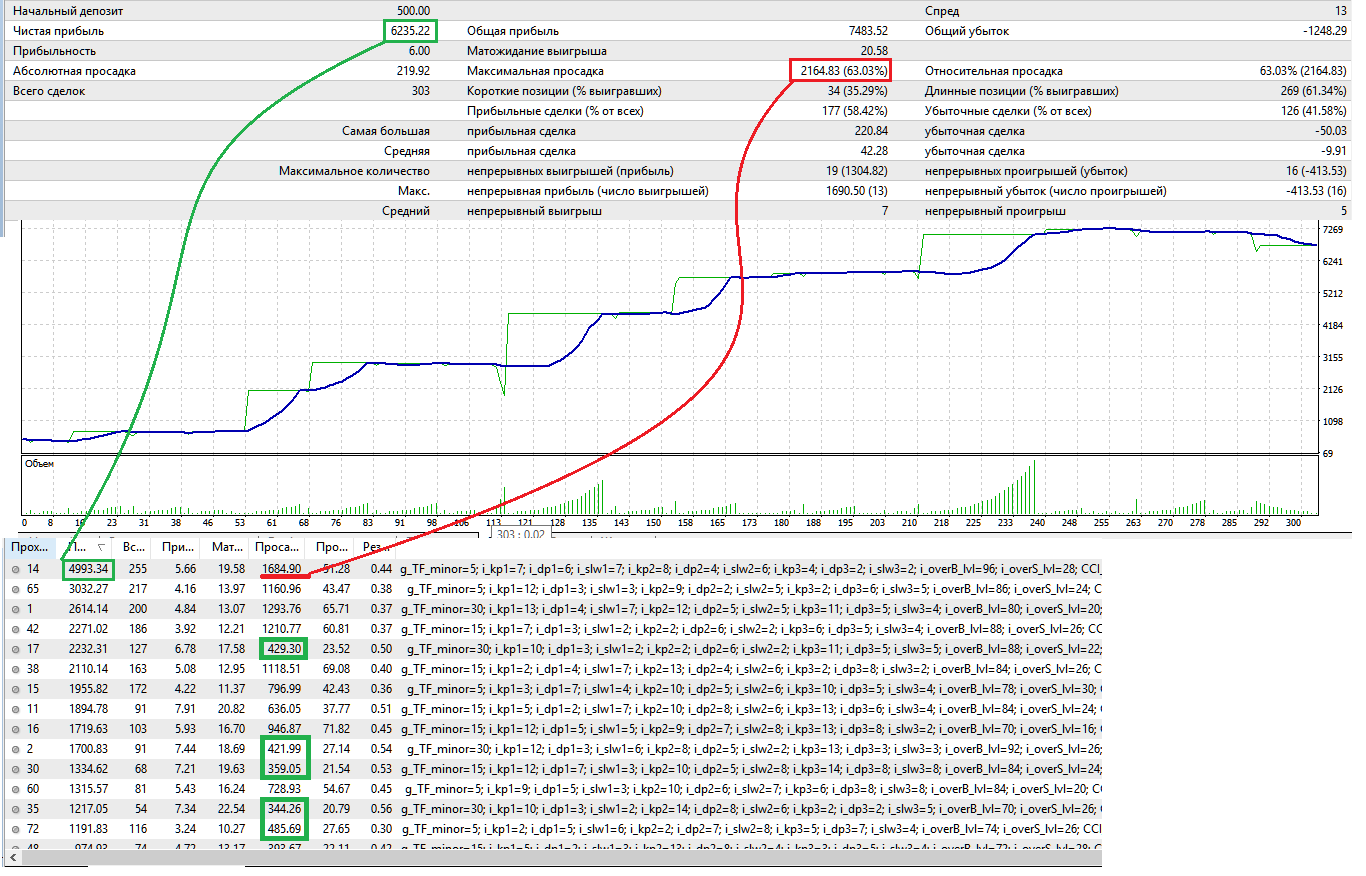Click drawdown value 421.99

284,748
